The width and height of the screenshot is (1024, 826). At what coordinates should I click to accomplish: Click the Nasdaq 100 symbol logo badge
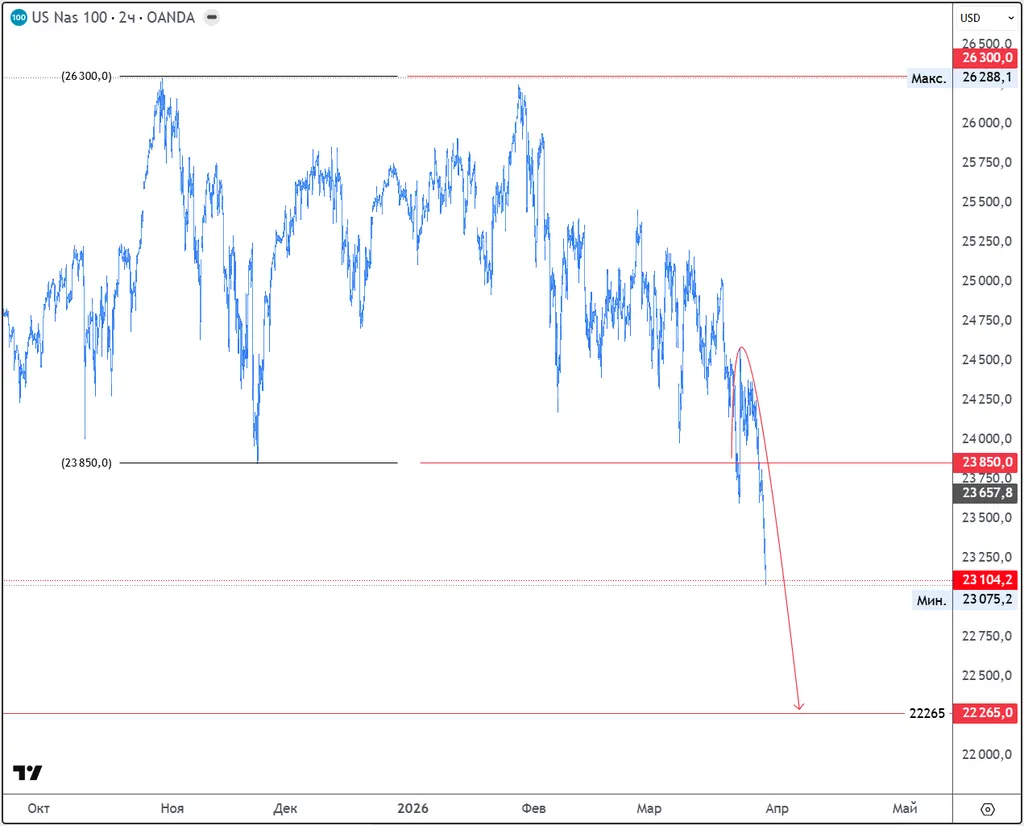pos(18,17)
